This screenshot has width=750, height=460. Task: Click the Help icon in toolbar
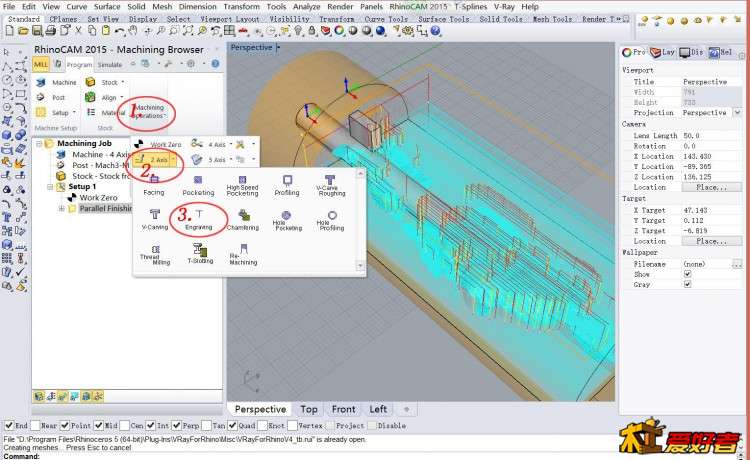435,31
